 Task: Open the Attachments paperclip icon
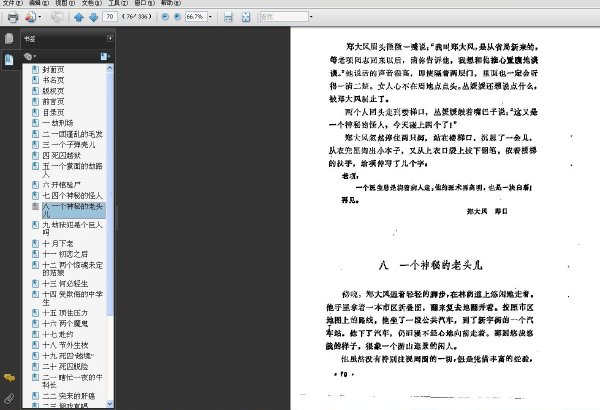[9, 399]
